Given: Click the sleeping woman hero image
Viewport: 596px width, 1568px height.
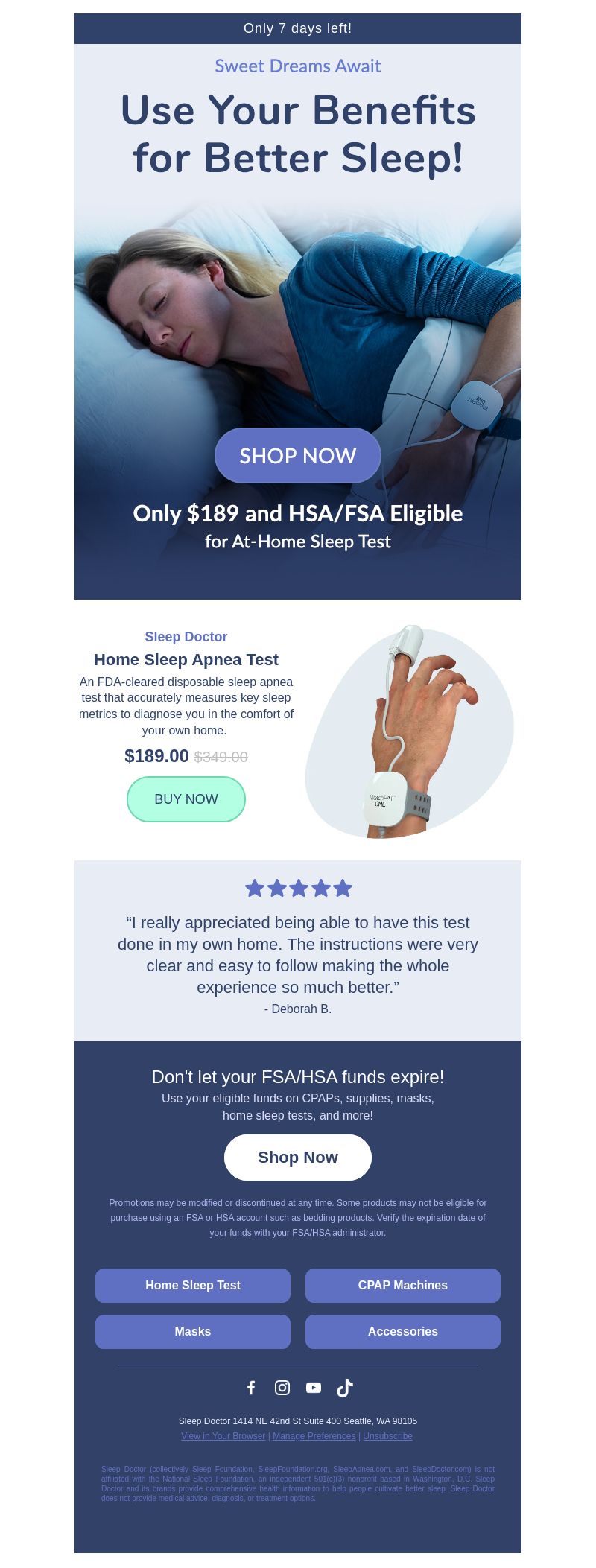Looking at the screenshot, I should point(298,320).
